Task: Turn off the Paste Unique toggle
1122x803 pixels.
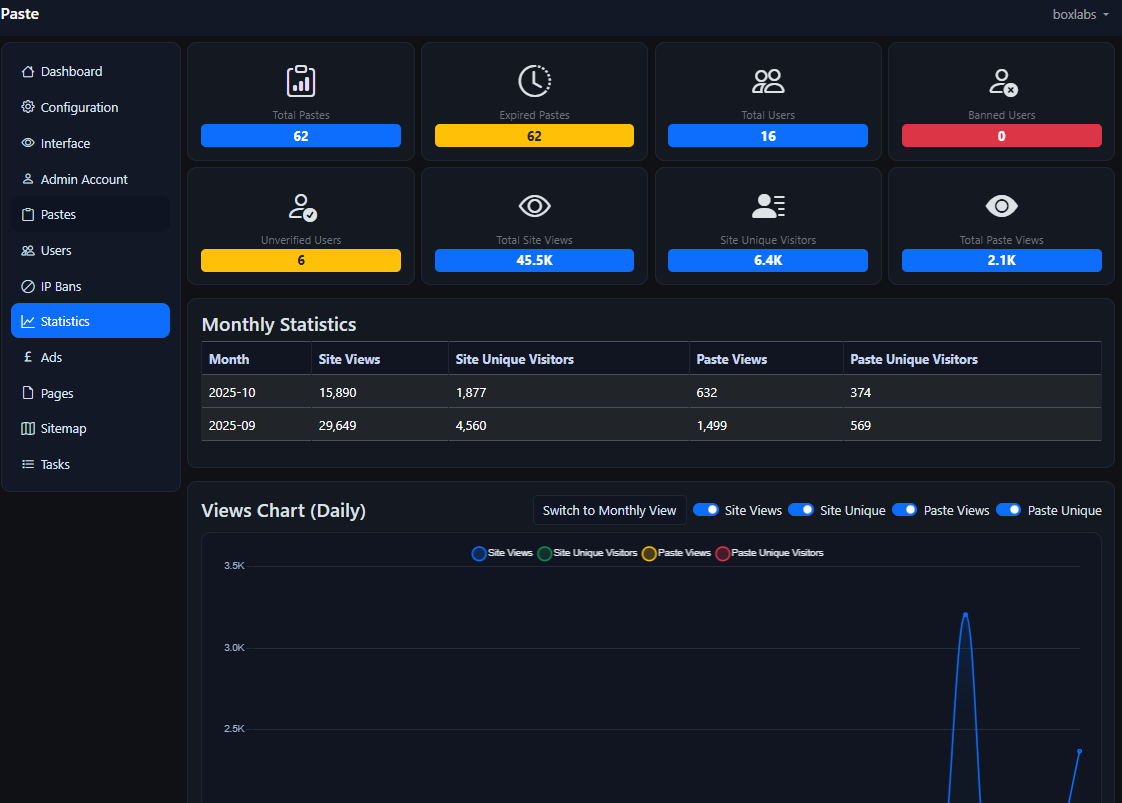Action: pyautogui.click(x=1008, y=509)
